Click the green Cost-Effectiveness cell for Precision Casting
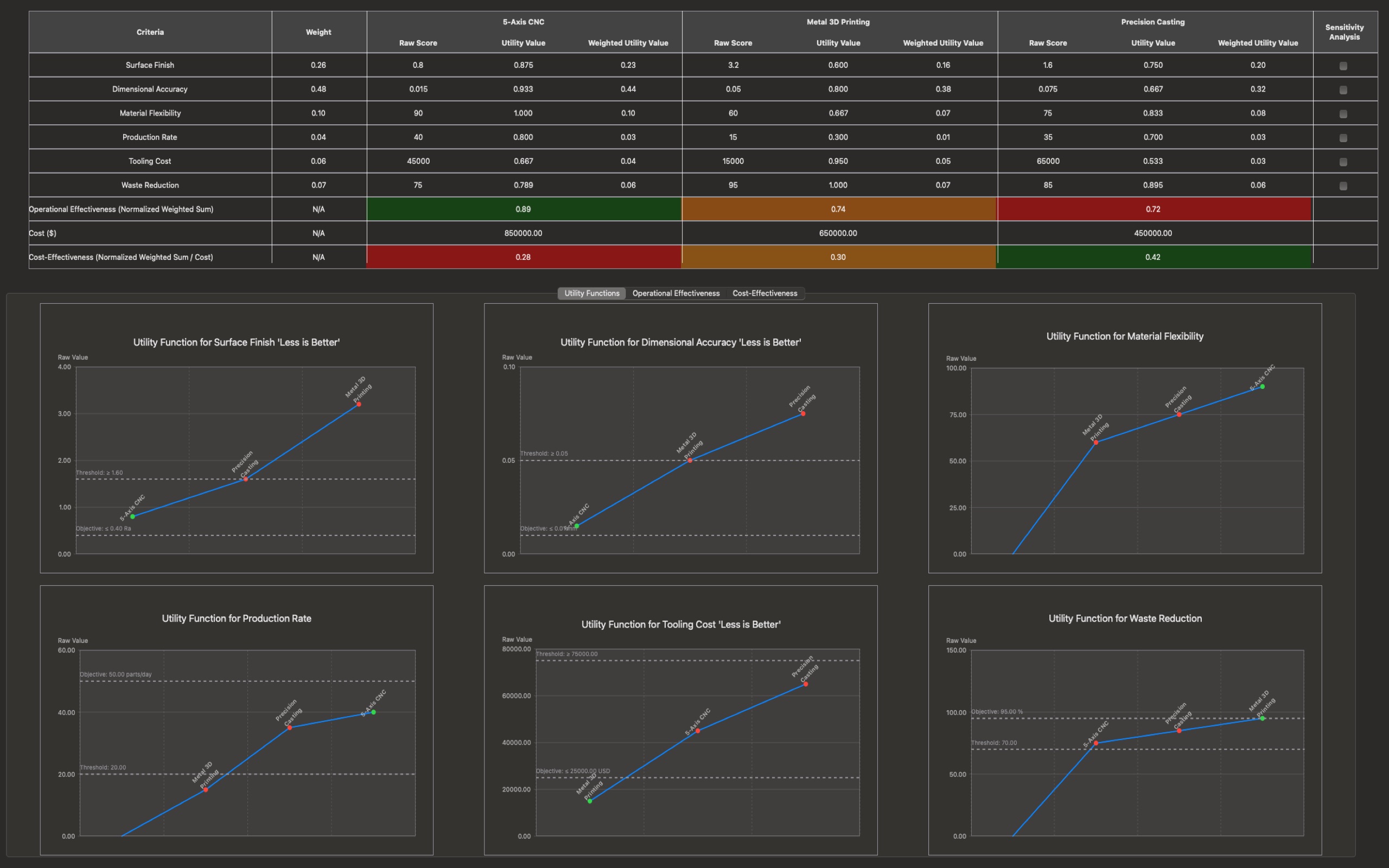The image size is (1389, 868). point(1154,257)
